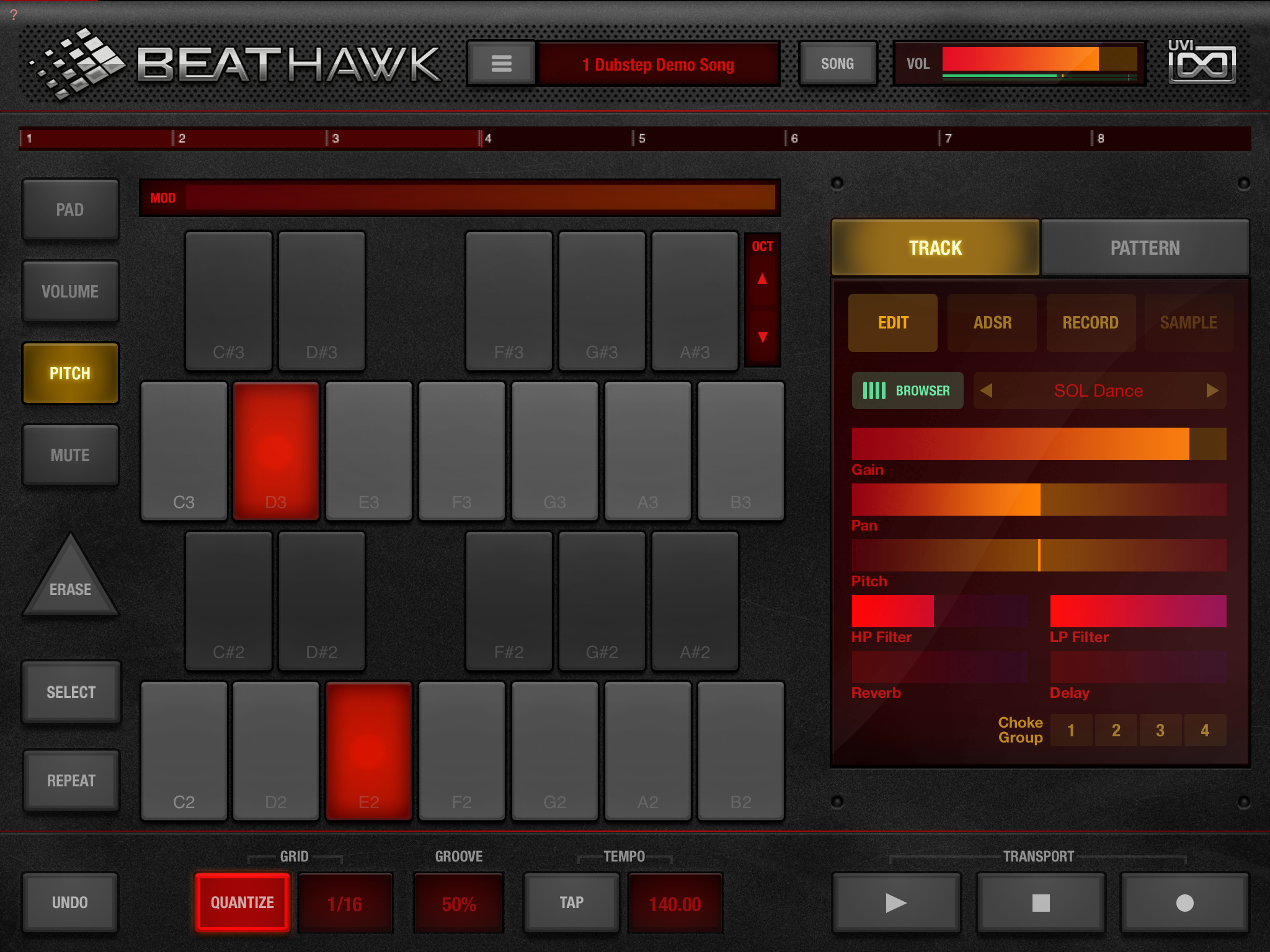Select next instrument with right arrow
Screen dimensions: 1270x952
coord(1212,390)
